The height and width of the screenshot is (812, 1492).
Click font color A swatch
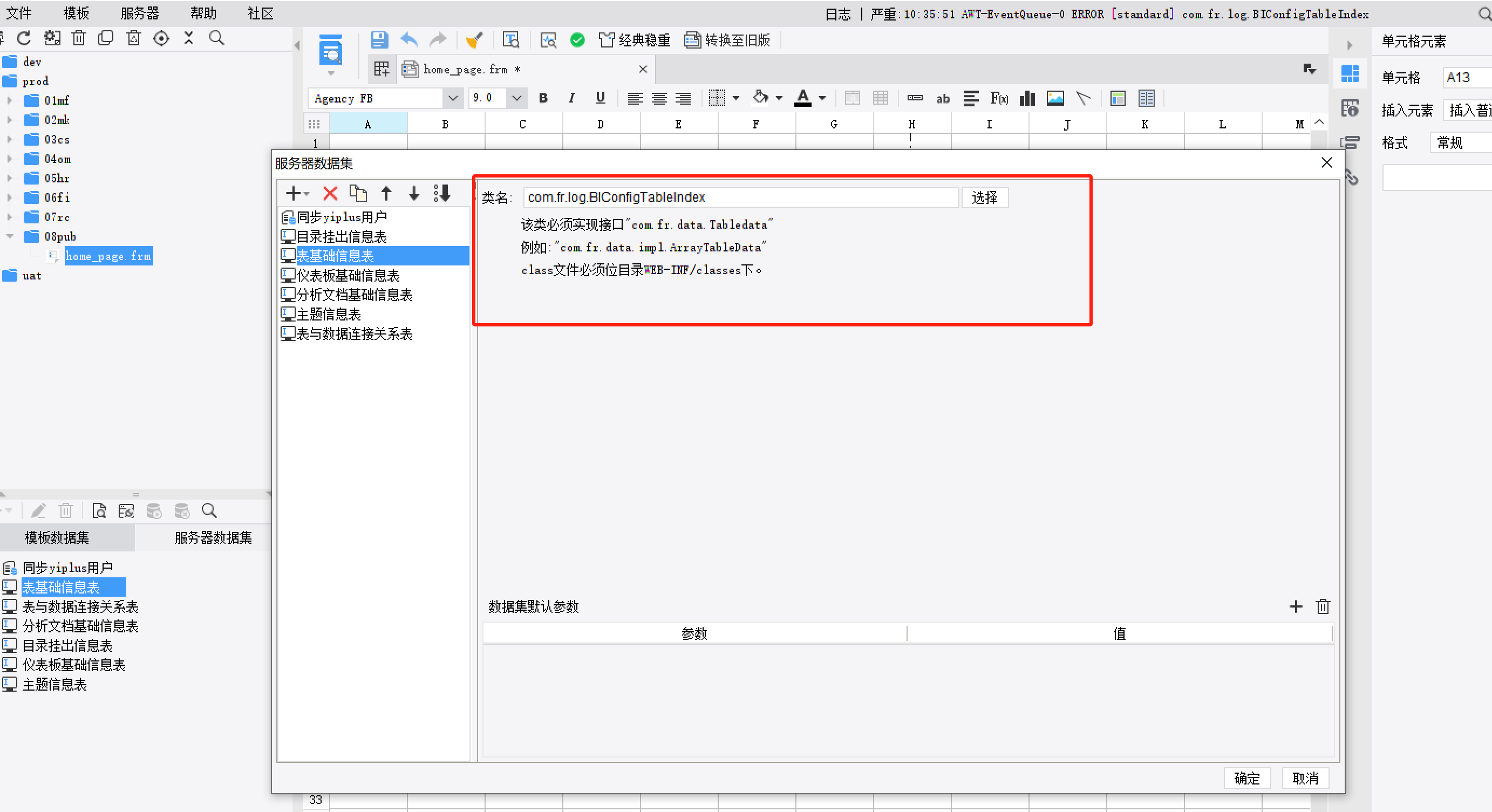click(x=802, y=98)
